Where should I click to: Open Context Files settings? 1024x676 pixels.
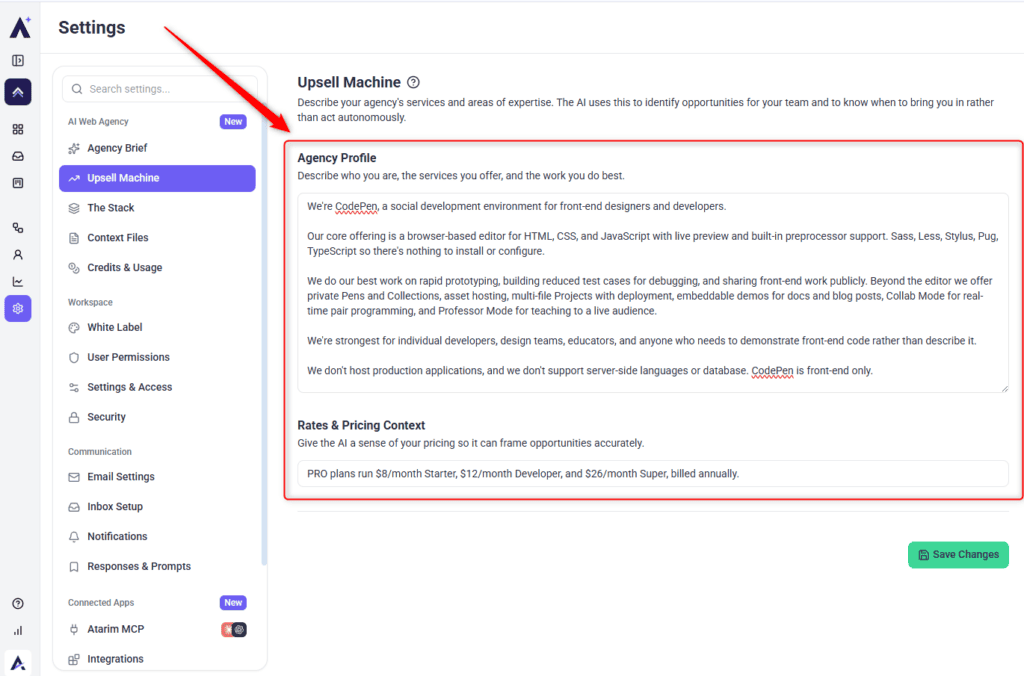coord(157,238)
